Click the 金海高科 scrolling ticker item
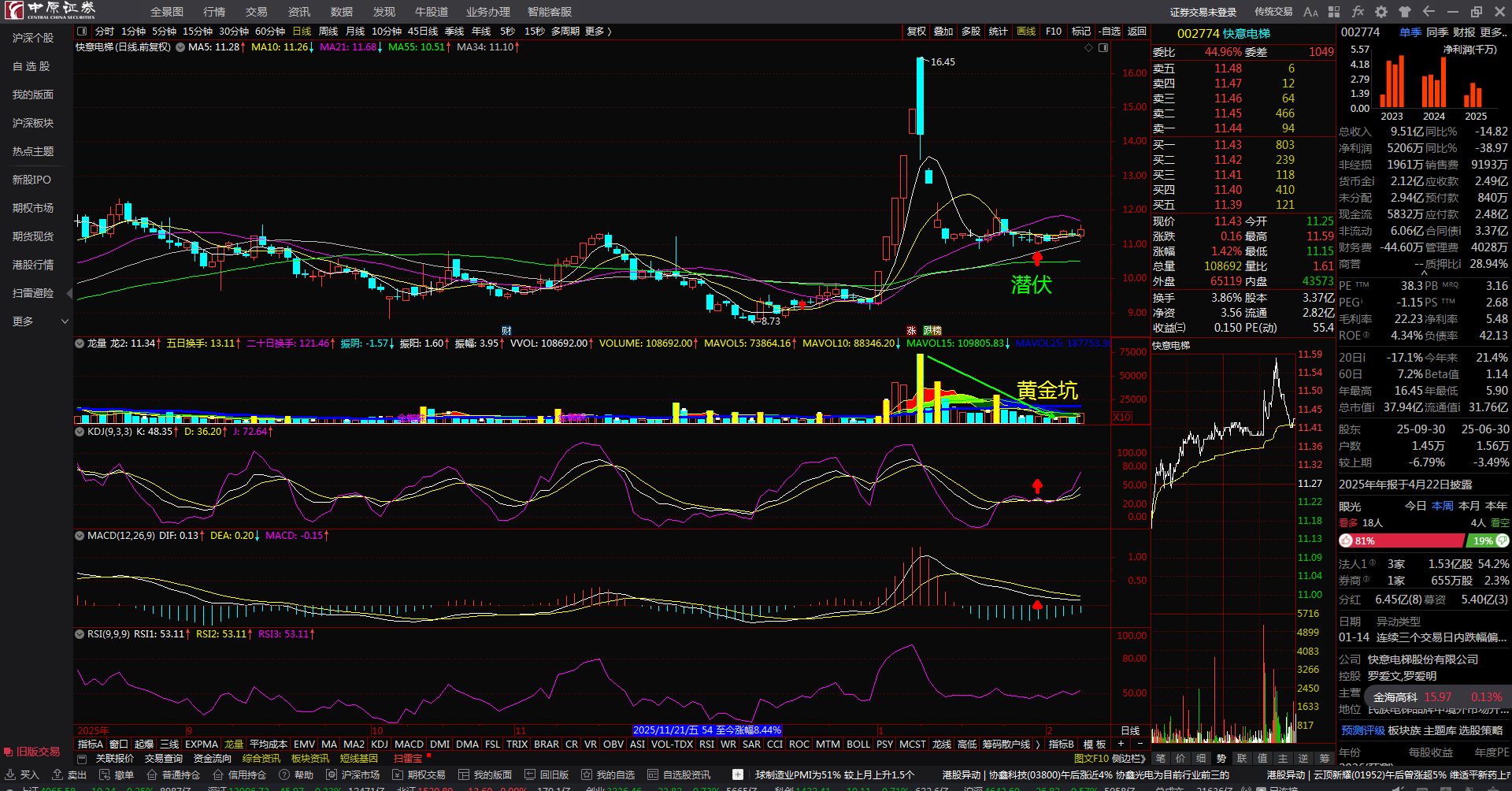The height and width of the screenshot is (791, 1512). click(1439, 697)
